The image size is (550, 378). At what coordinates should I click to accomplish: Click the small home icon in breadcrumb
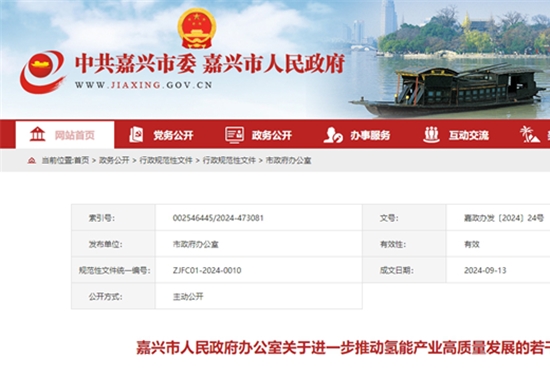(32, 161)
